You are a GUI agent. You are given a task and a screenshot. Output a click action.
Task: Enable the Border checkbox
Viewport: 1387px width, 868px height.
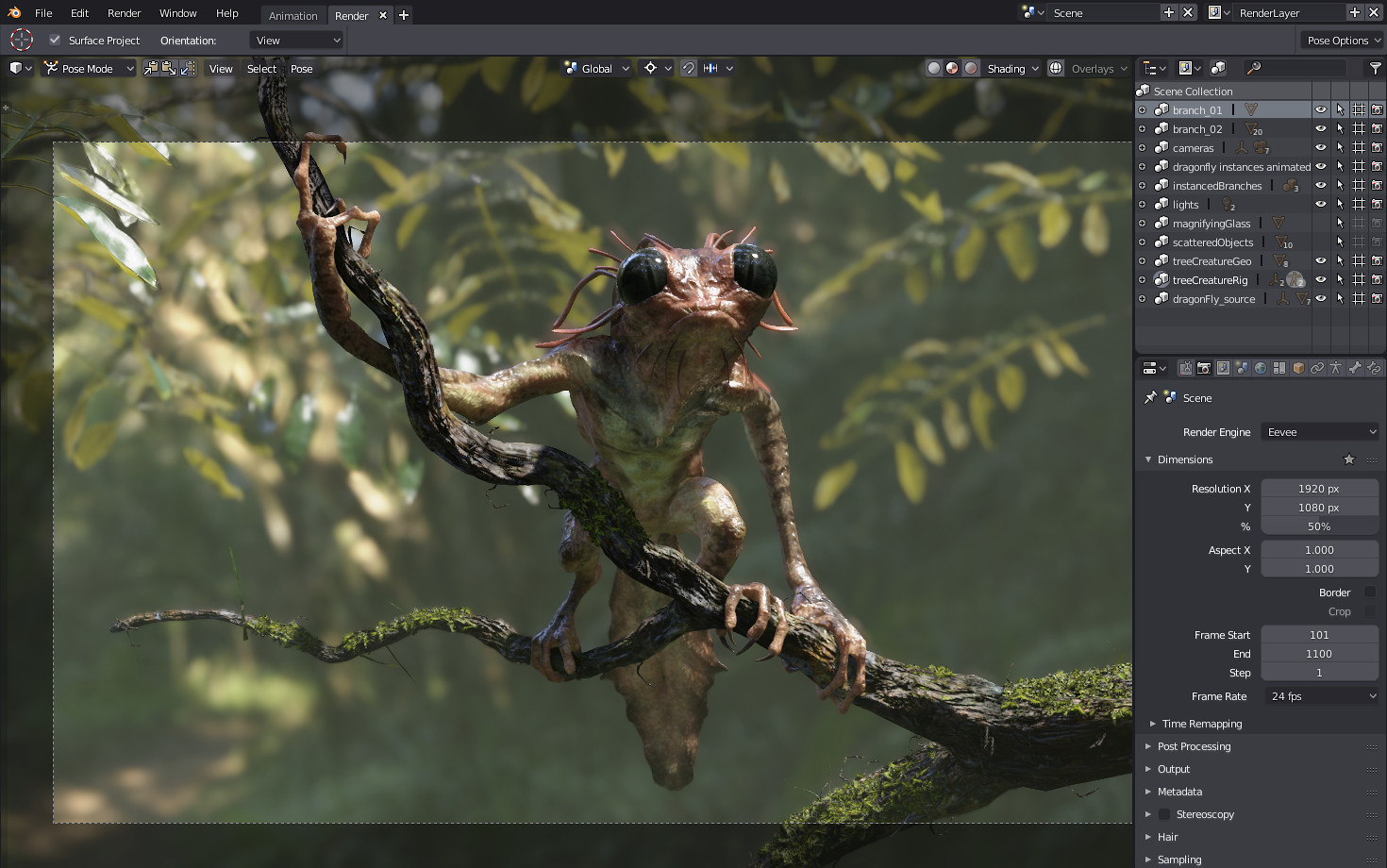click(x=1369, y=593)
